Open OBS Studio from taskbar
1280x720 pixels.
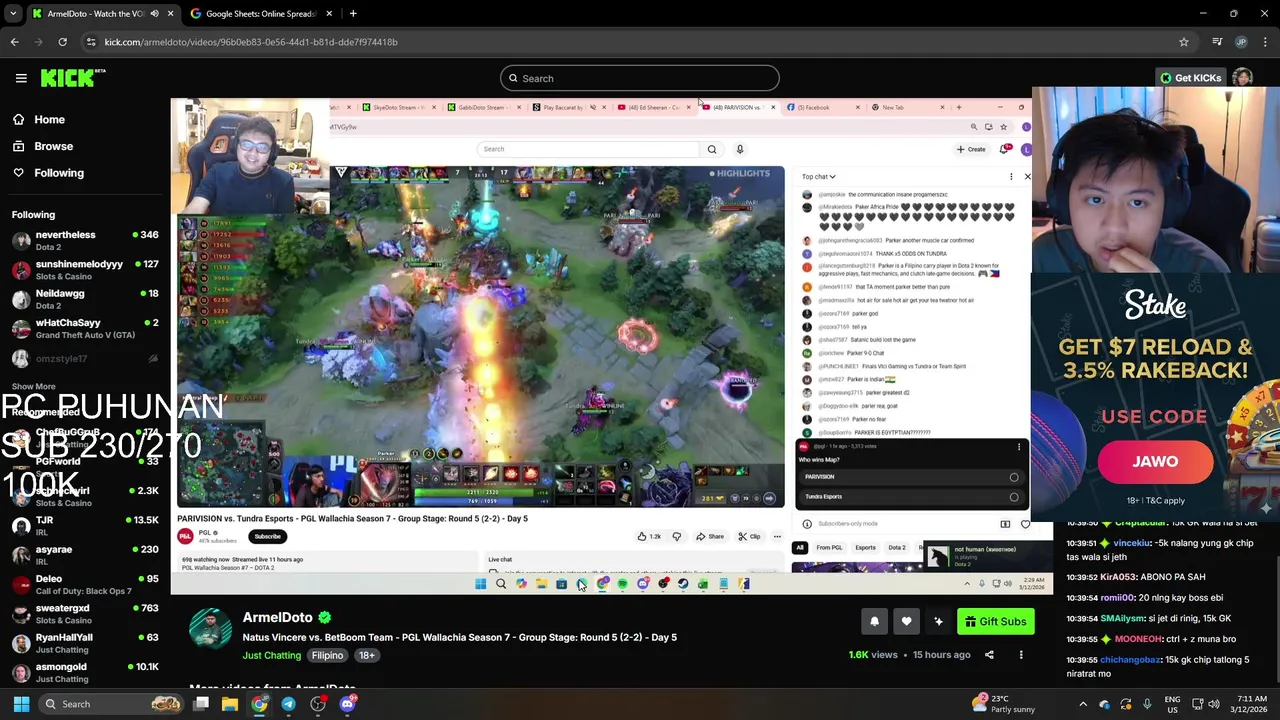pyautogui.click(x=318, y=704)
